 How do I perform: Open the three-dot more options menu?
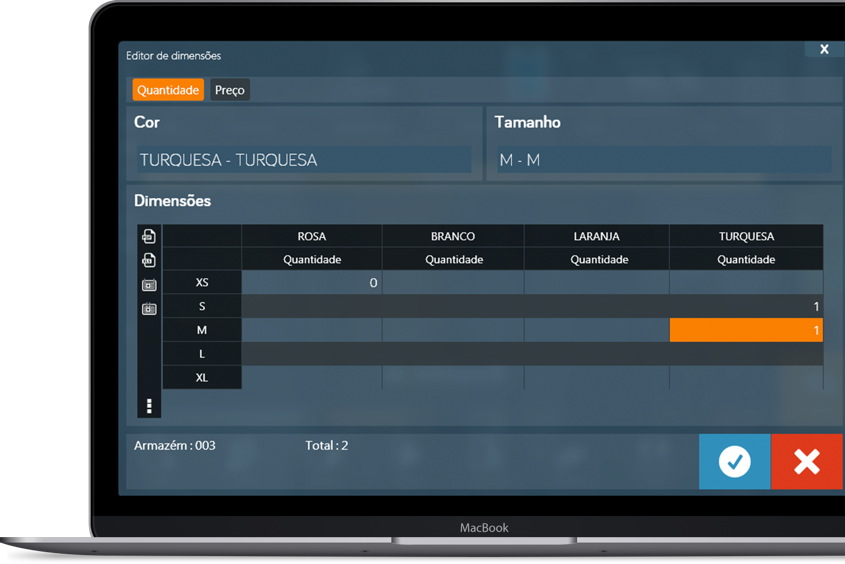click(x=149, y=405)
